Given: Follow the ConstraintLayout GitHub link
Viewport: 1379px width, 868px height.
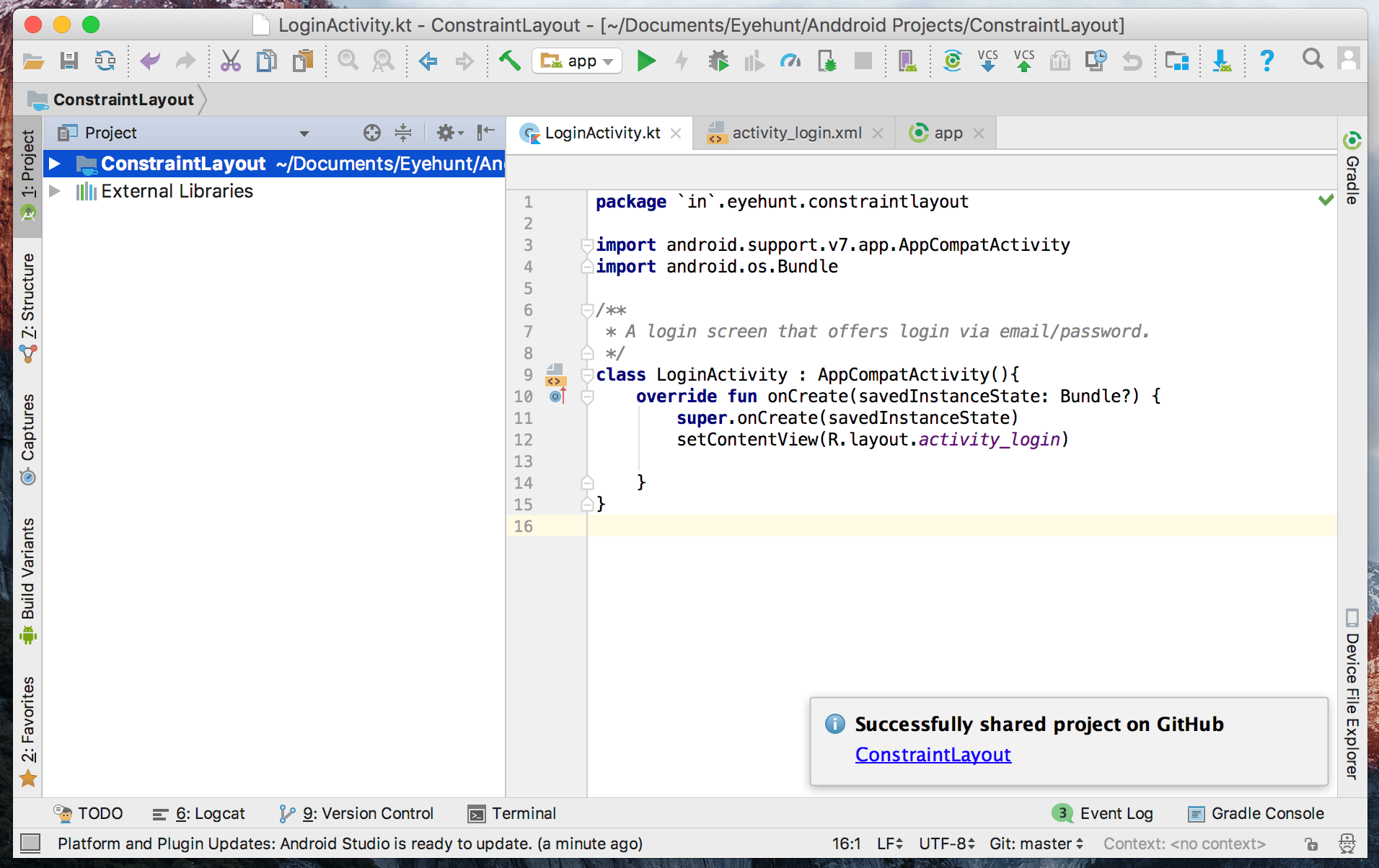Looking at the screenshot, I should (x=933, y=755).
